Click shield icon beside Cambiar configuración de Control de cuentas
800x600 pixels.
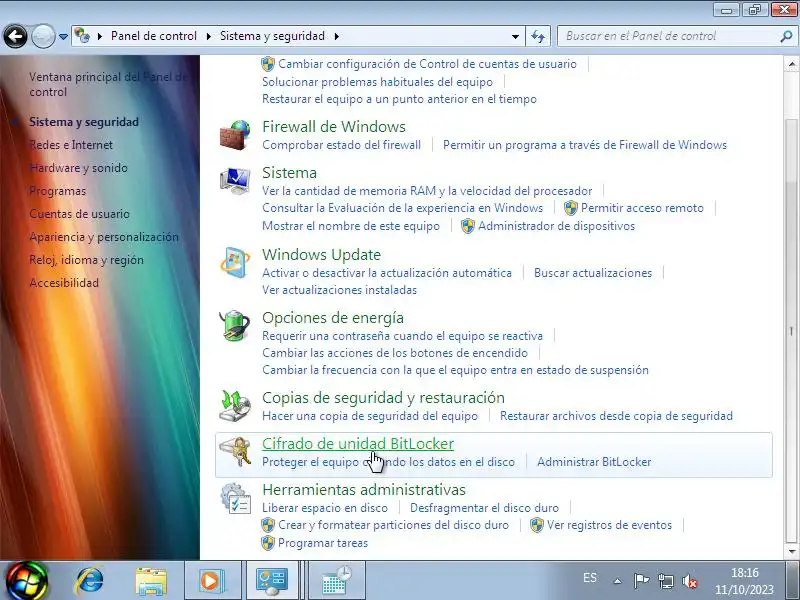[x=267, y=64]
